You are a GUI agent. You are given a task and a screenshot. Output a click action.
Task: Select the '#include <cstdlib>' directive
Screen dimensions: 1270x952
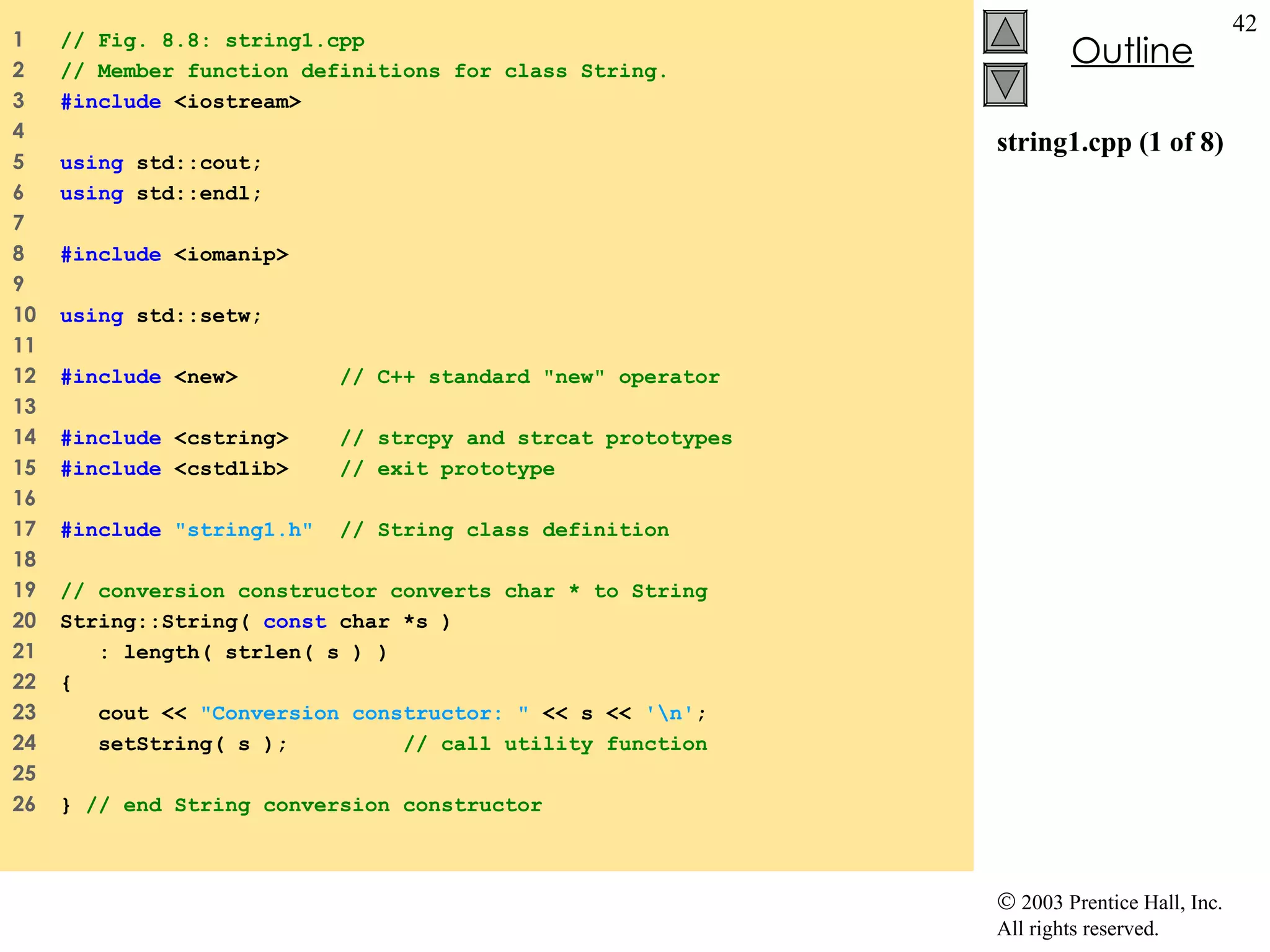[x=175, y=469]
